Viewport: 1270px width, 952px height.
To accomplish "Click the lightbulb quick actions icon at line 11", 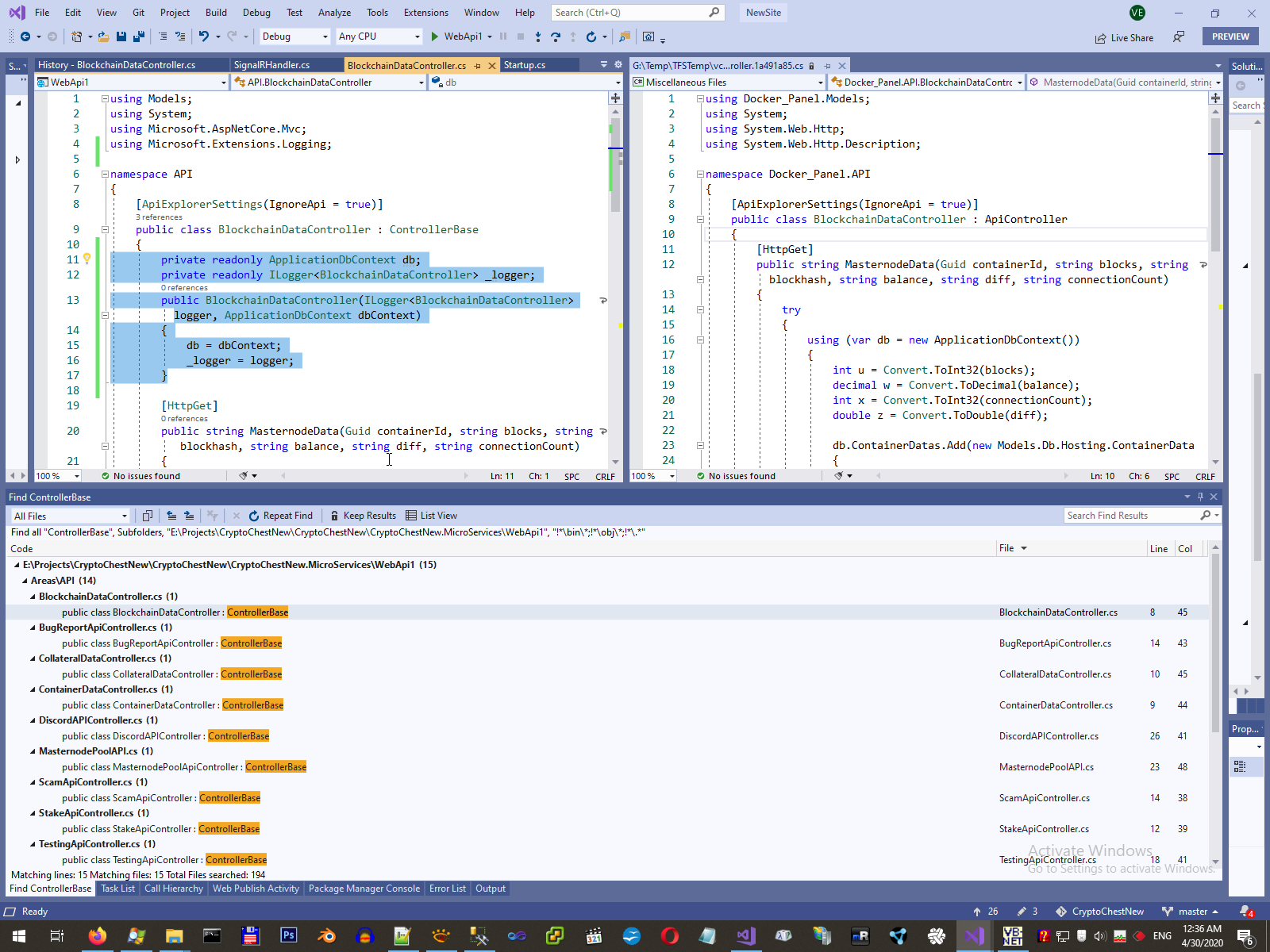I will (x=87, y=259).
